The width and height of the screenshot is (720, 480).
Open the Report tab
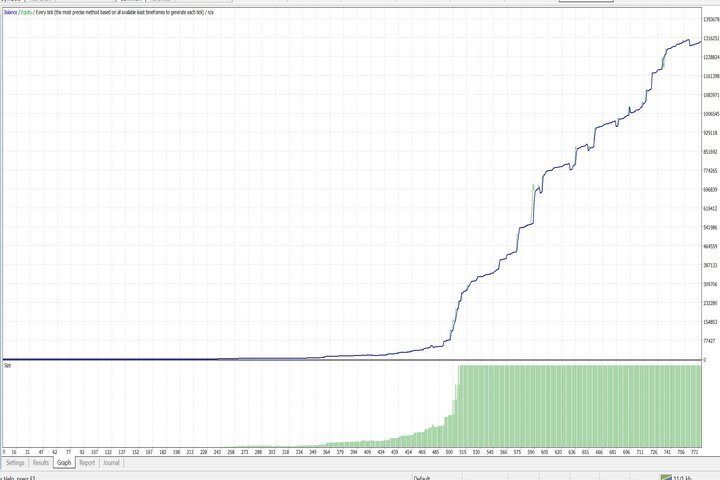tap(87, 463)
